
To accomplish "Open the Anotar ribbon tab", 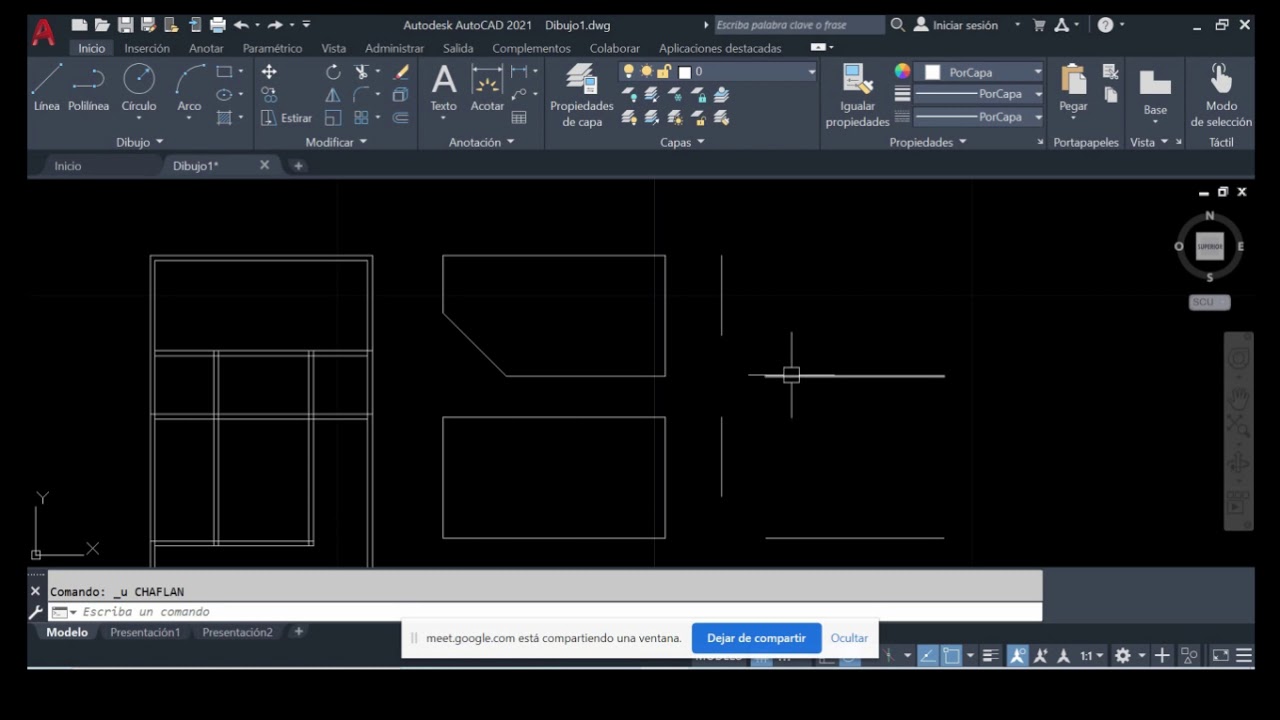I will pos(206,48).
